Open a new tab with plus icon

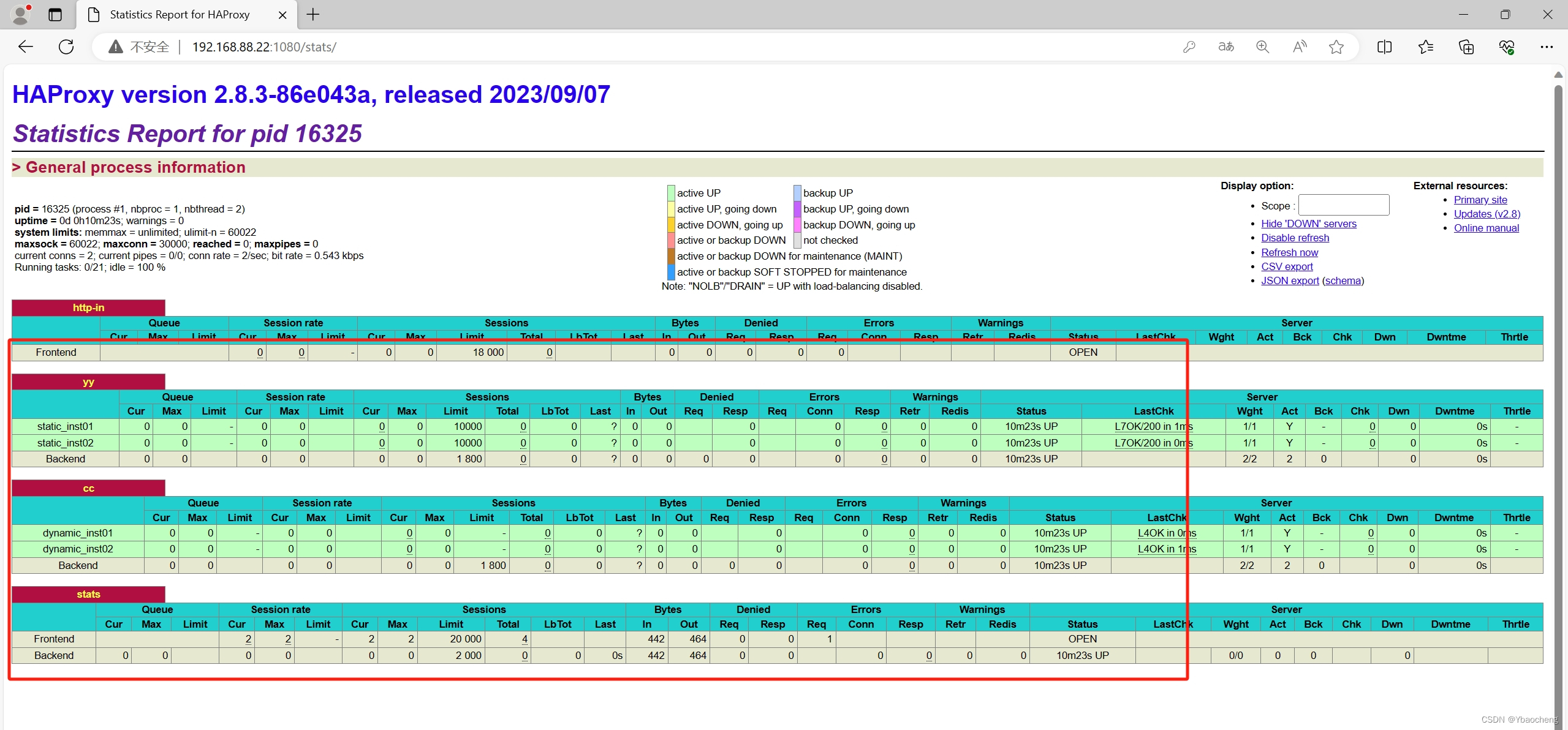(313, 15)
